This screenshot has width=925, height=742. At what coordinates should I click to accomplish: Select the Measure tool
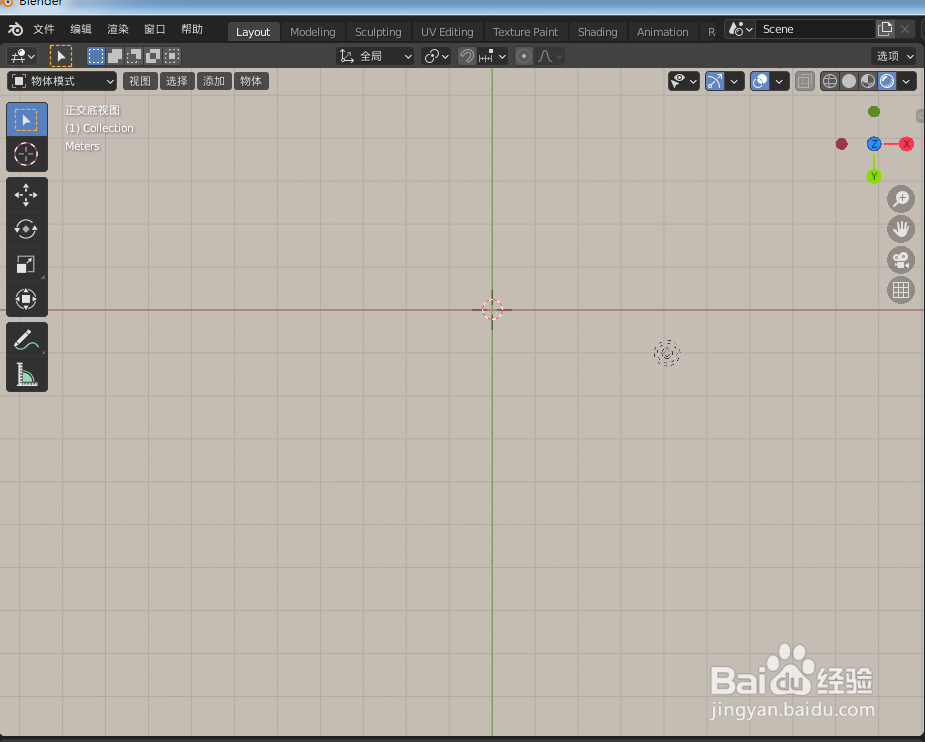pyautogui.click(x=26, y=375)
